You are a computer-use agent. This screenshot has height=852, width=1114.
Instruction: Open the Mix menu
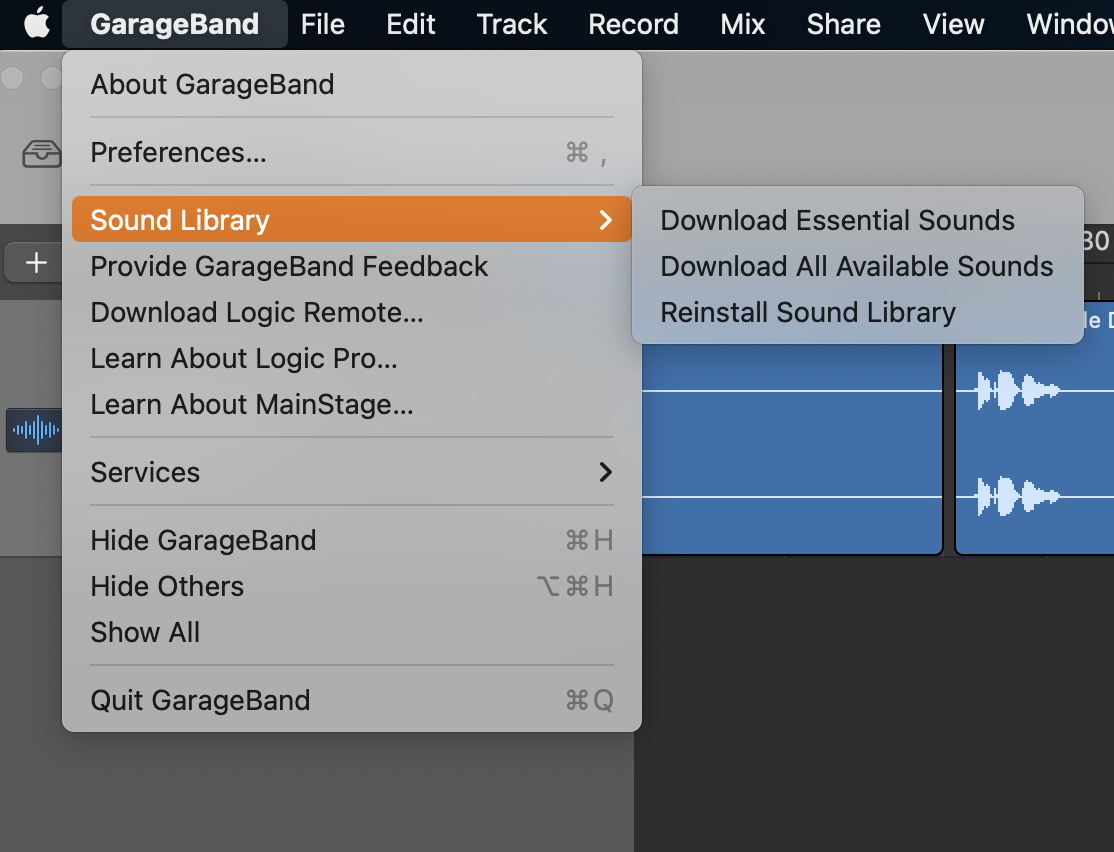742,24
